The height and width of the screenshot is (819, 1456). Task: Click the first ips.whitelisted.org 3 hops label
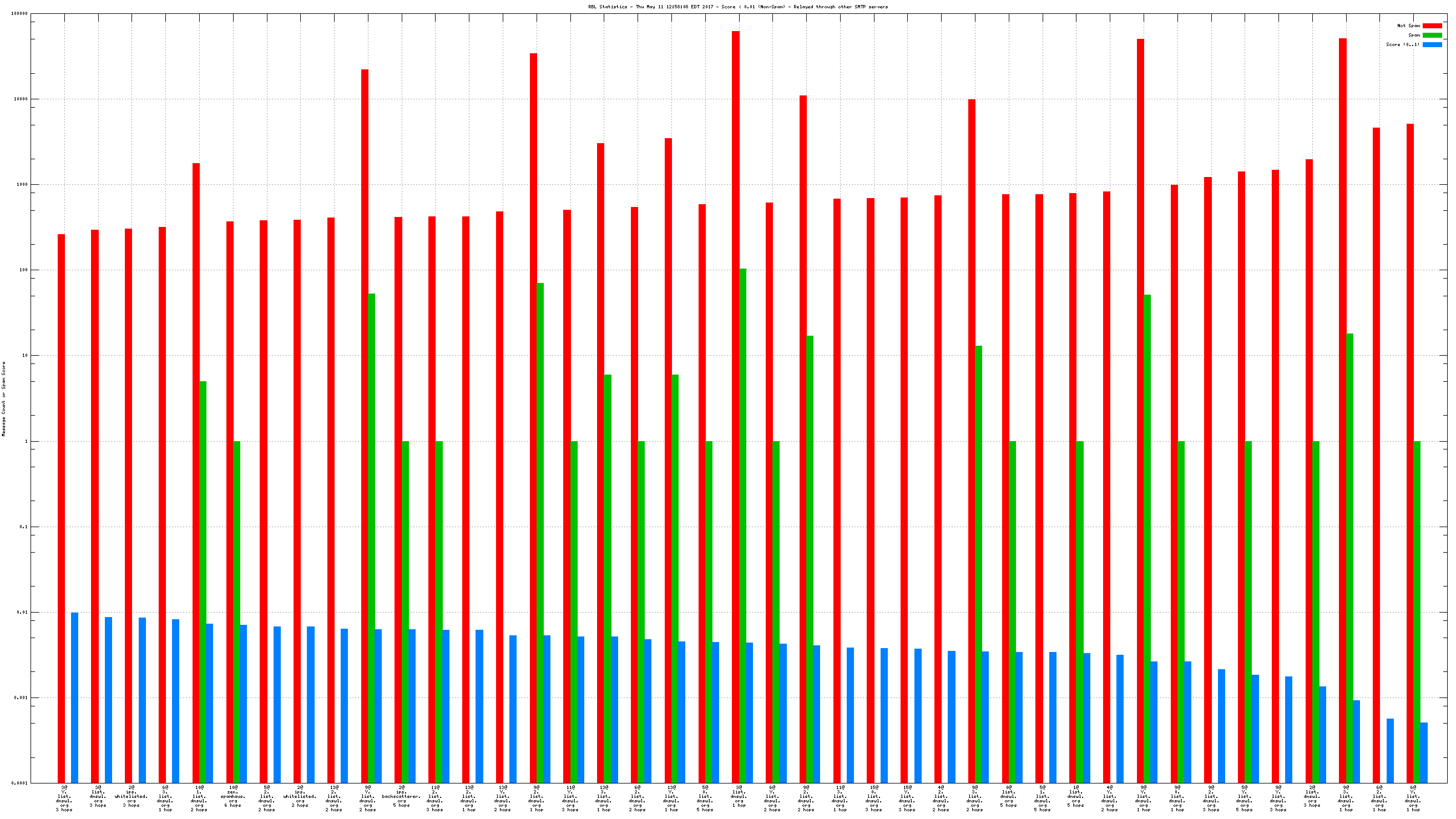(x=131, y=798)
